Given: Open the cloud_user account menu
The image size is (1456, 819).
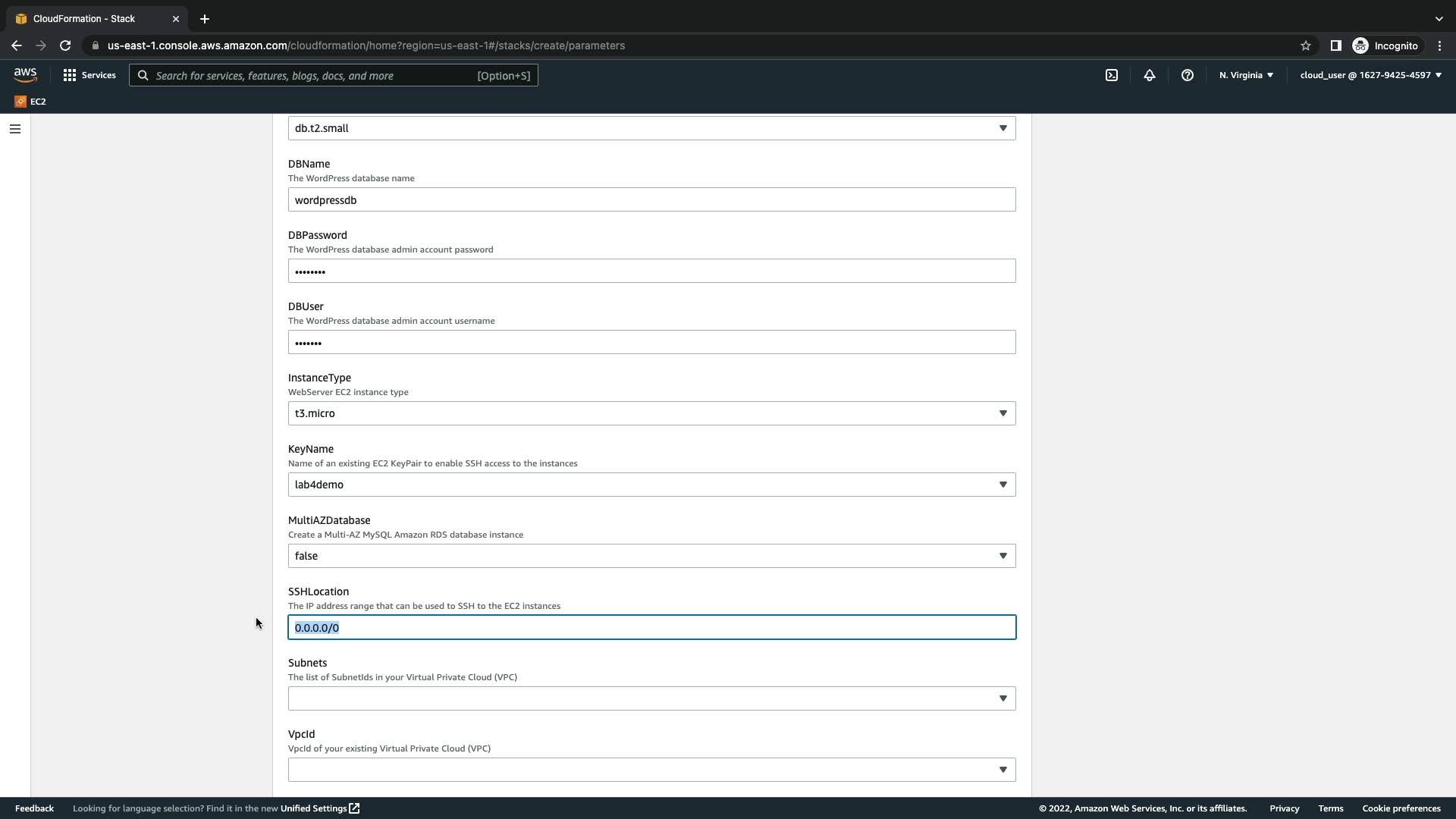Looking at the screenshot, I should click(x=1370, y=75).
